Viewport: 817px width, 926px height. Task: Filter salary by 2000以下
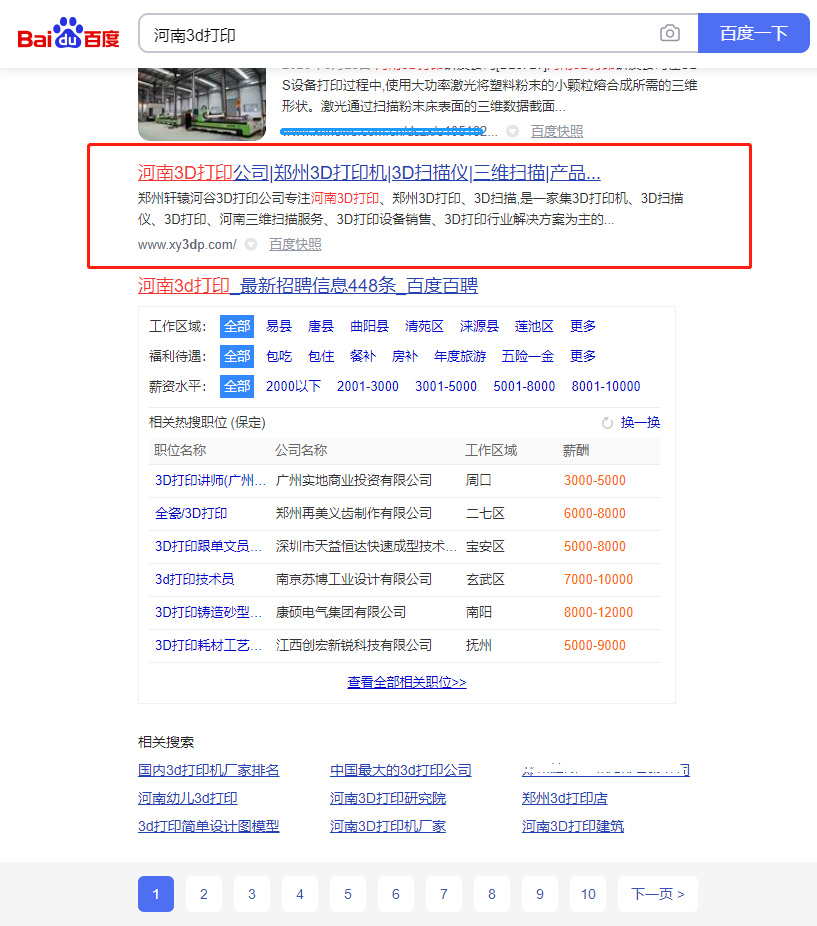pos(294,386)
